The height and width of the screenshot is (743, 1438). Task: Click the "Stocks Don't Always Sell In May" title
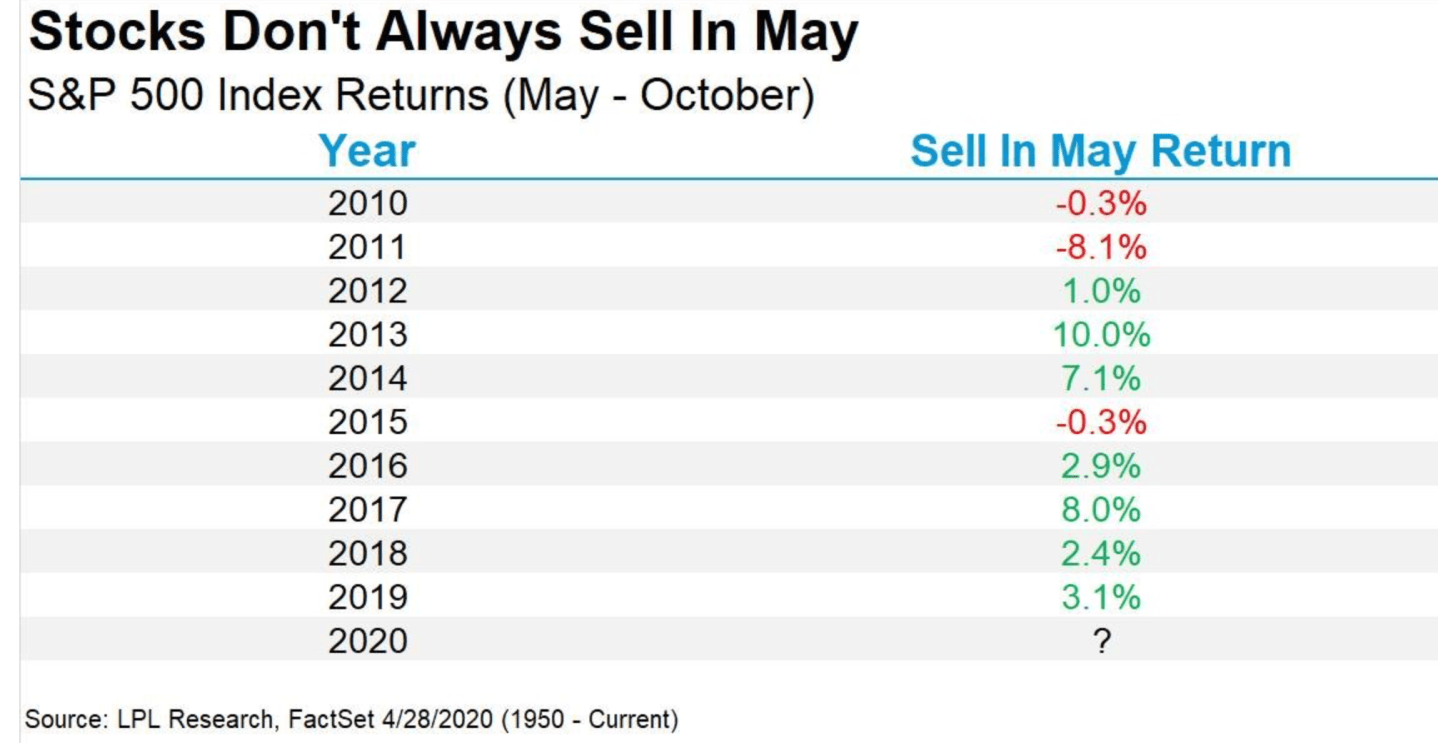[x=443, y=34]
